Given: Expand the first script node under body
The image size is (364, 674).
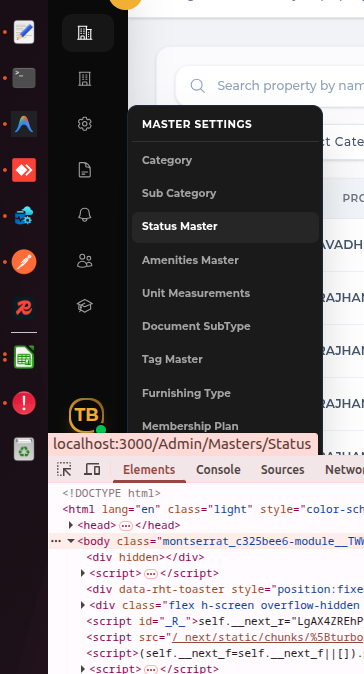Looking at the screenshot, I should tap(83, 573).
